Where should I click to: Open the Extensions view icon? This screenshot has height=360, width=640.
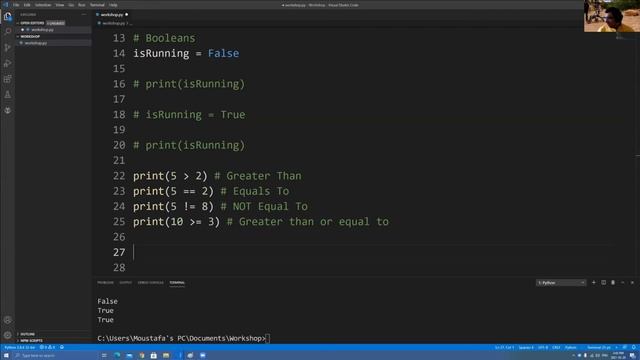point(8,79)
